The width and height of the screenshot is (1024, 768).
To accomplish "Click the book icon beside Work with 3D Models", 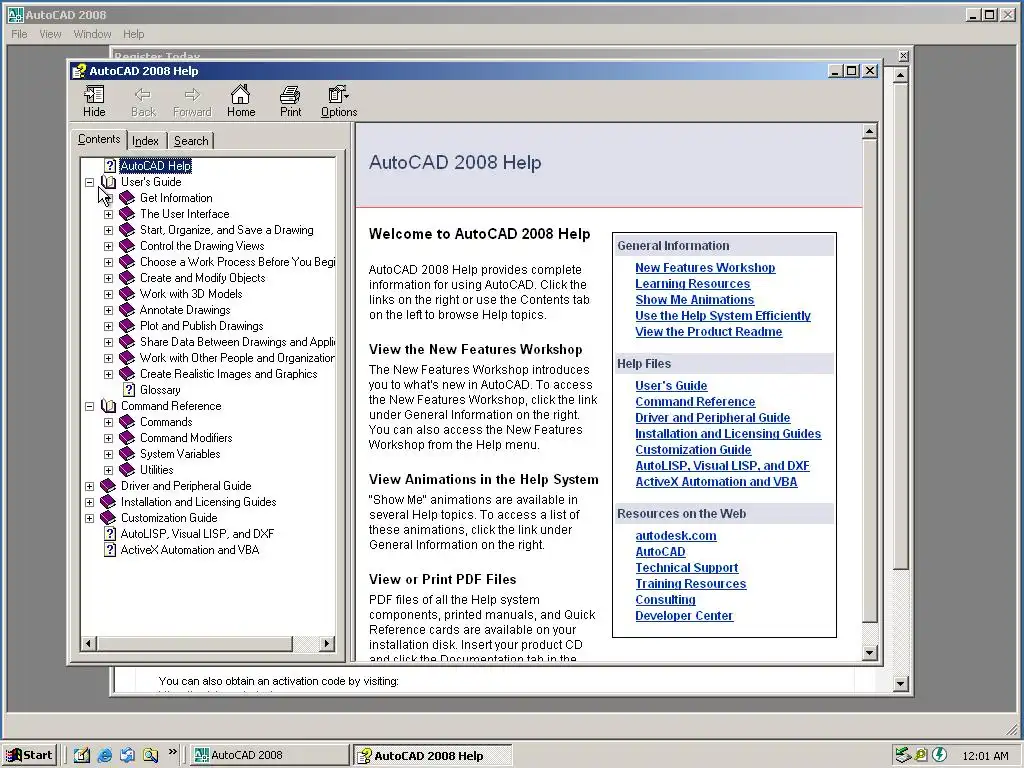I will (127, 294).
